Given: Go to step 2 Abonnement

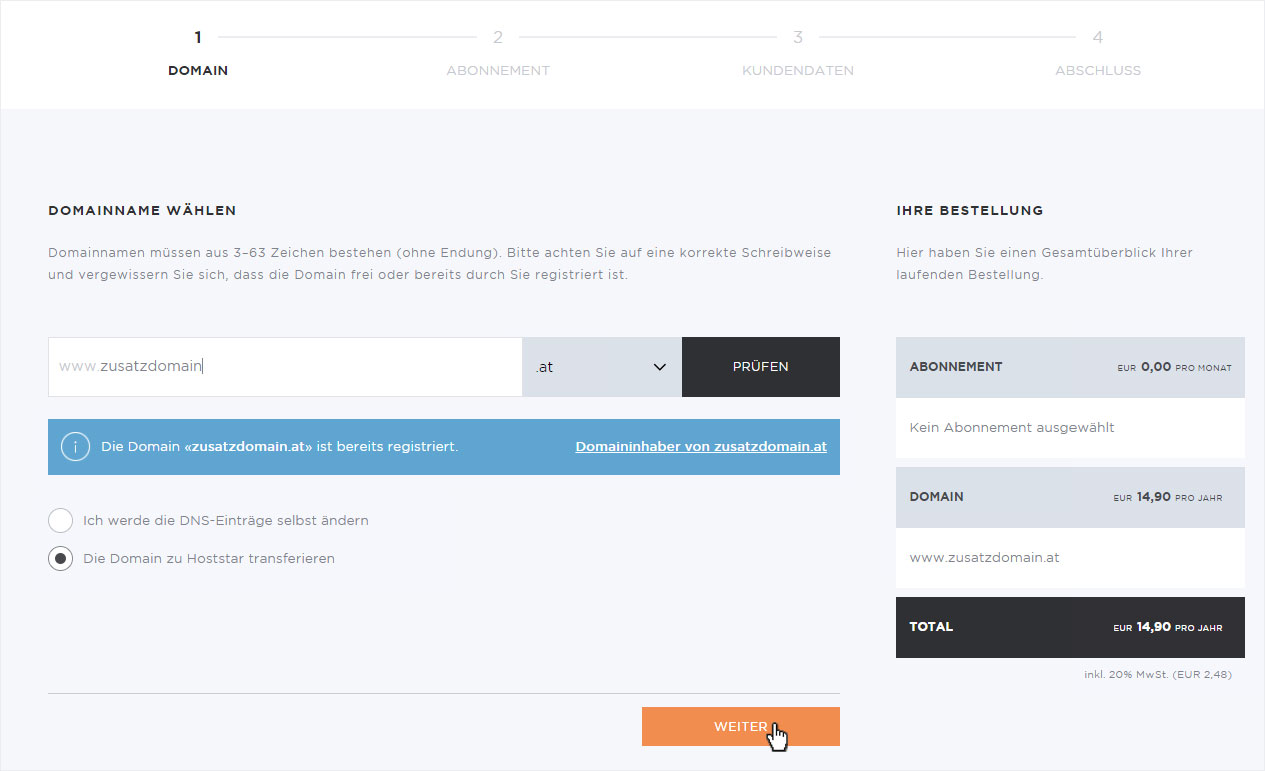Looking at the screenshot, I should [498, 54].
